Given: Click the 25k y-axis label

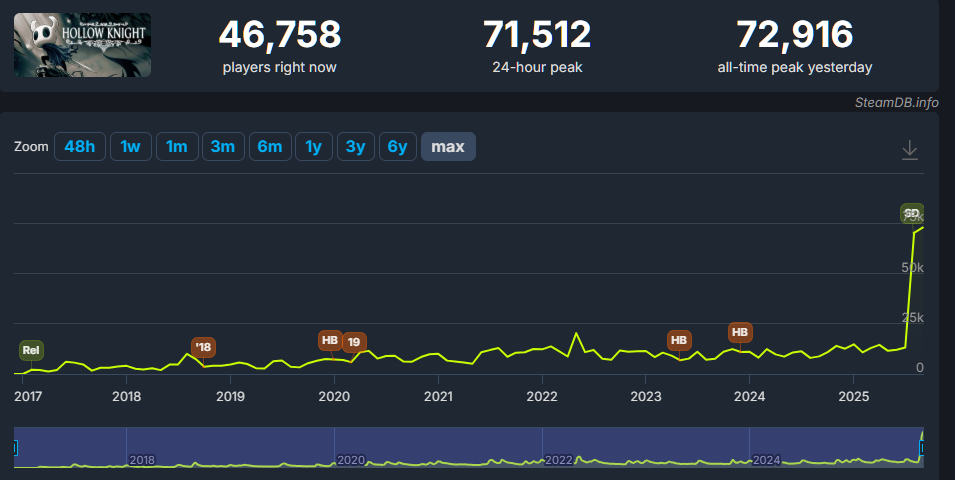Looking at the screenshot, I should tap(912, 317).
